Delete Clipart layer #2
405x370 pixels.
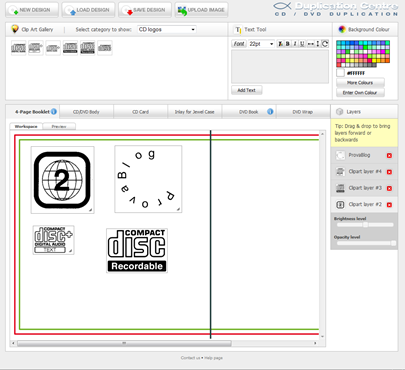pyautogui.click(x=389, y=205)
